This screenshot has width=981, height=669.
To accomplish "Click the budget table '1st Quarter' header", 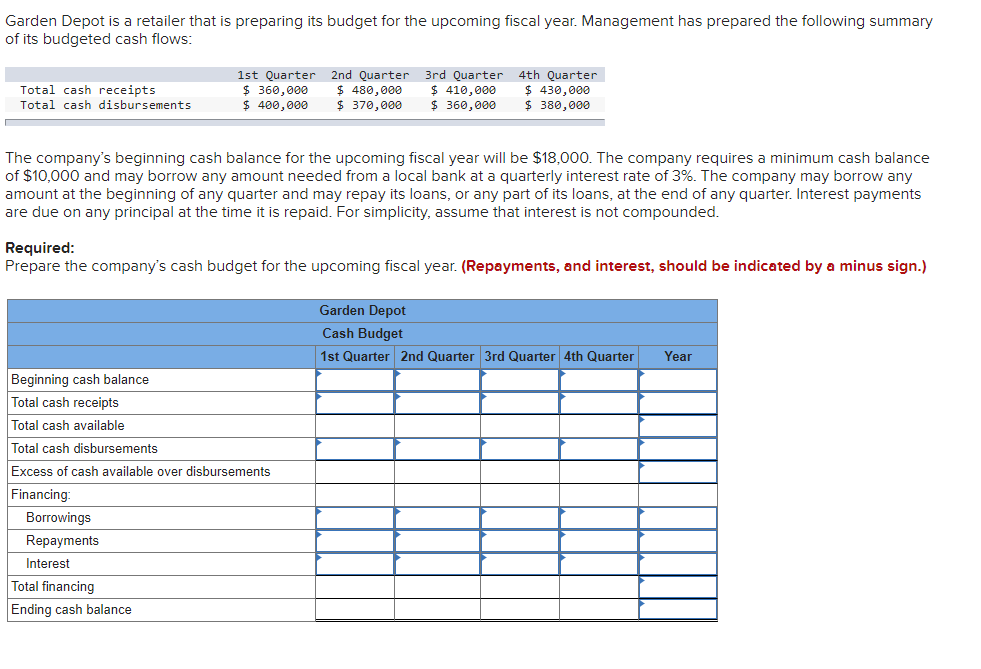I will pos(355,357).
